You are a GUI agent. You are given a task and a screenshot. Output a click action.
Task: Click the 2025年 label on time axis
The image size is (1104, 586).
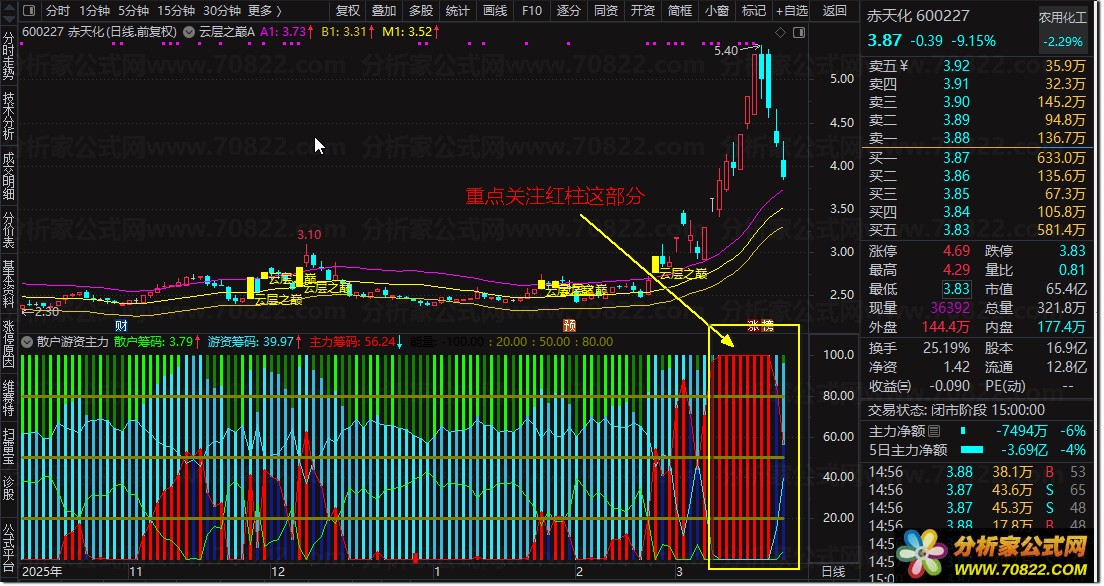point(42,571)
